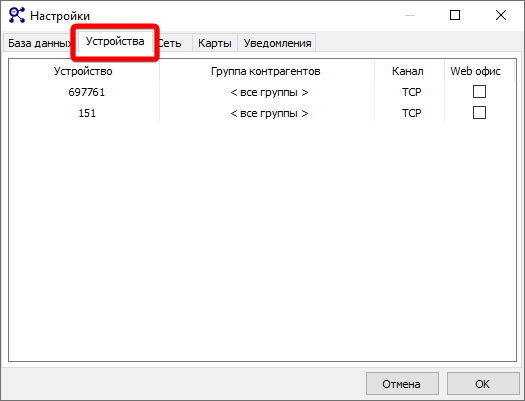Image resolution: width=525 pixels, height=401 pixels.
Task: Maximize the Настройки window
Action: [x=455, y=15]
